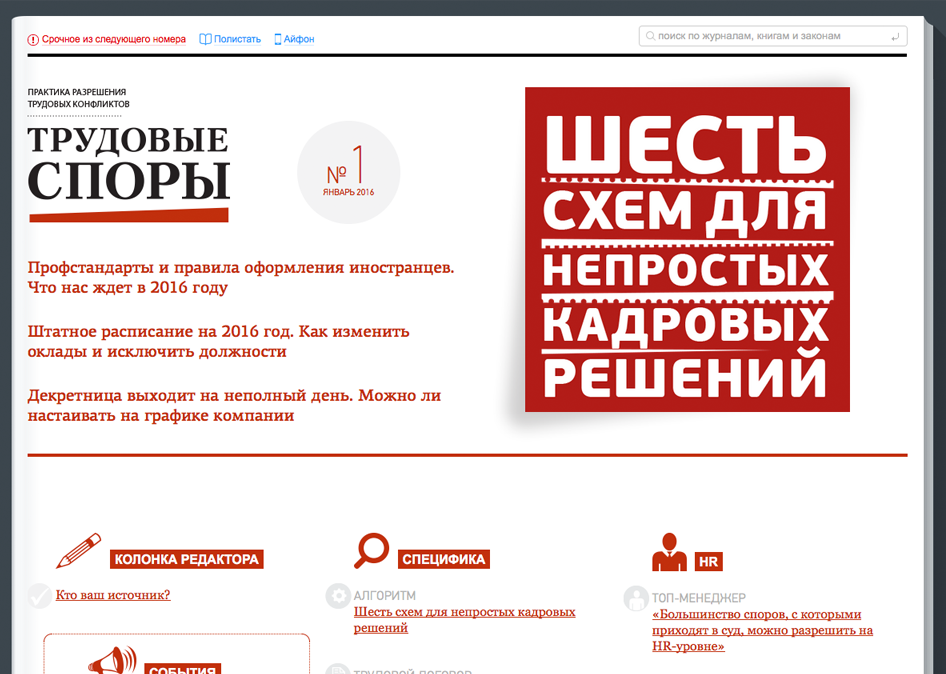Click the gear icon beside Алгоритм
946x674 pixels.
(338, 596)
